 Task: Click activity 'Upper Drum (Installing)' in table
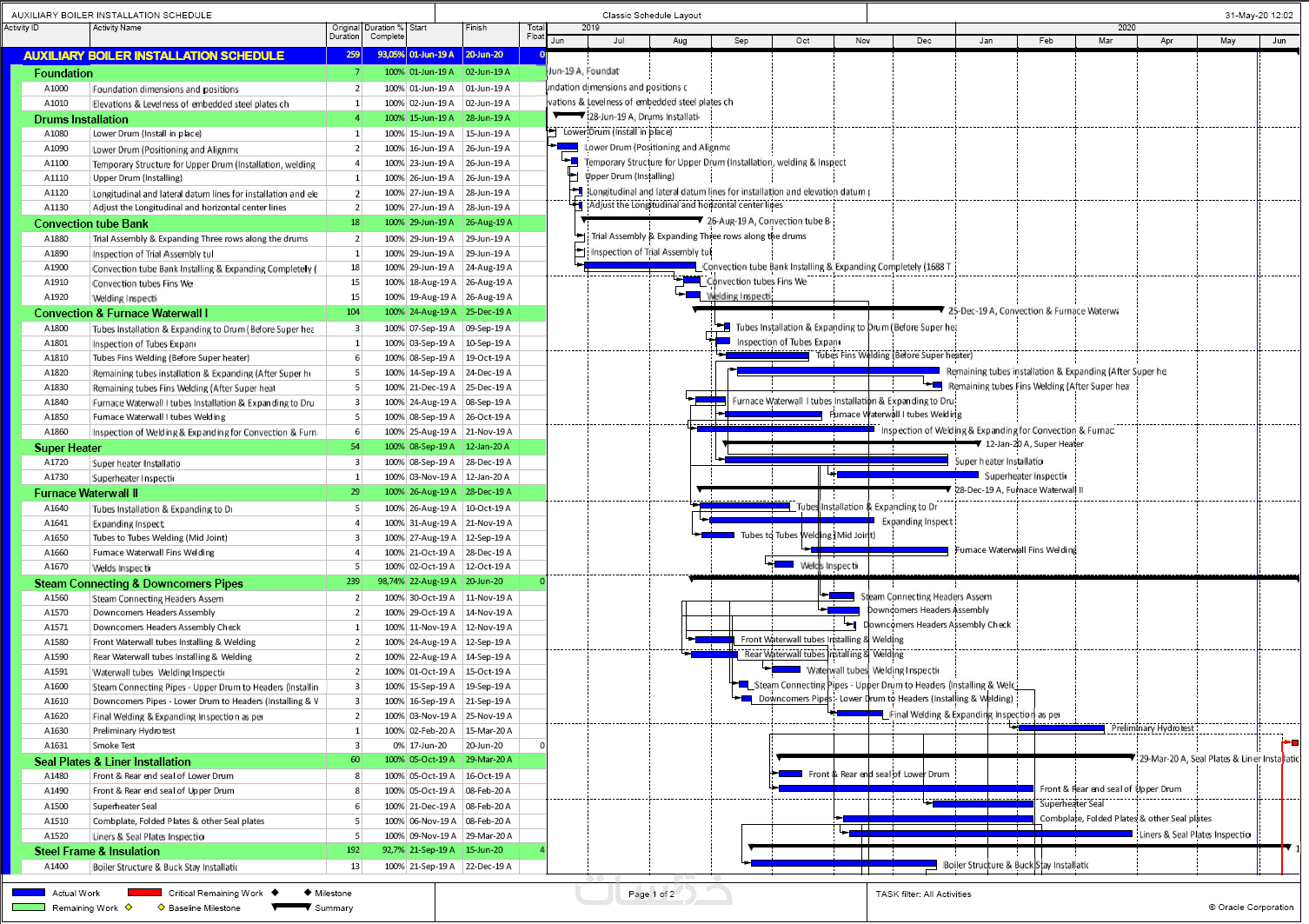pyautogui.click(x=137, y=178)
